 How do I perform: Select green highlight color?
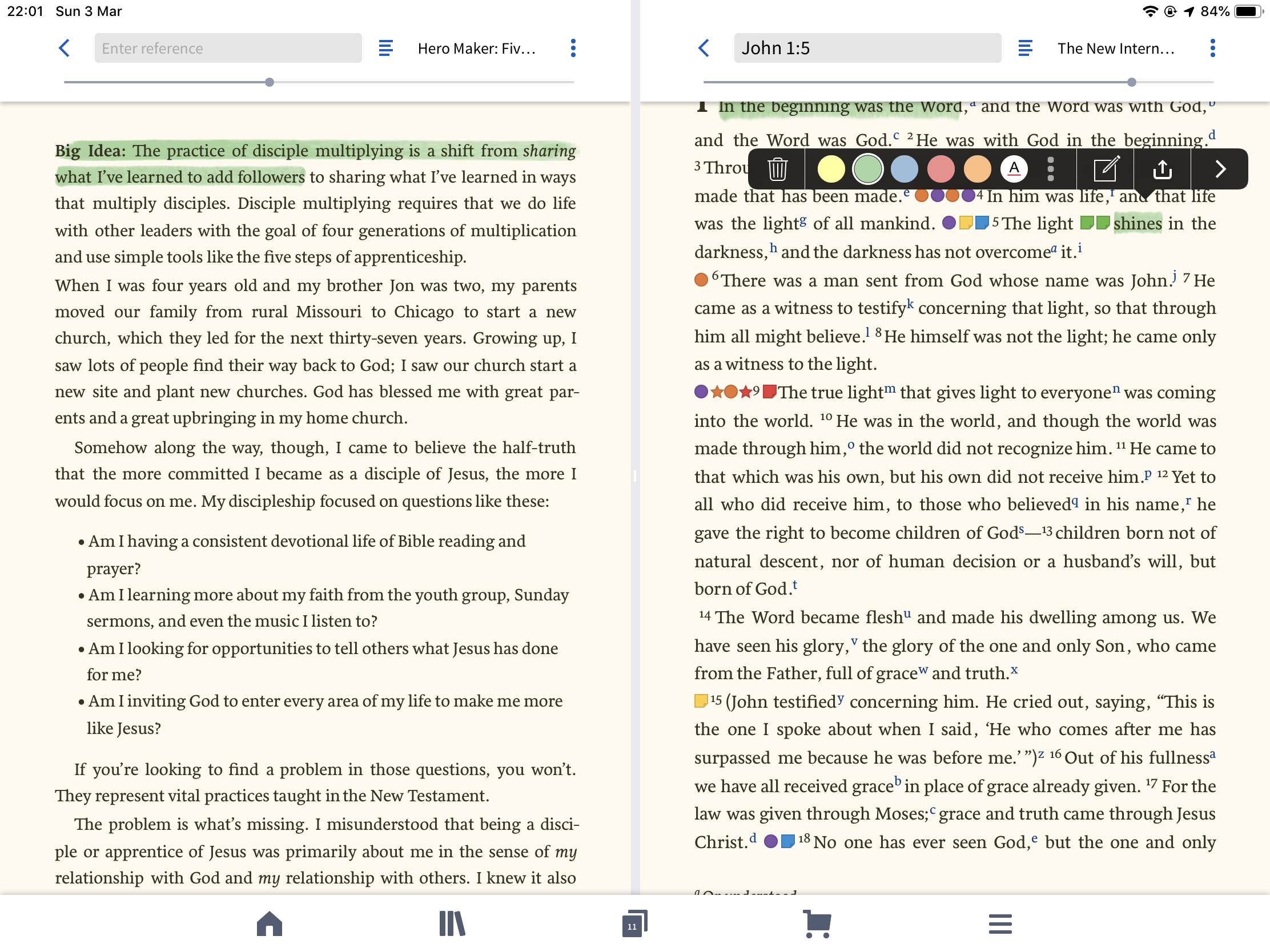pos(867,170)
